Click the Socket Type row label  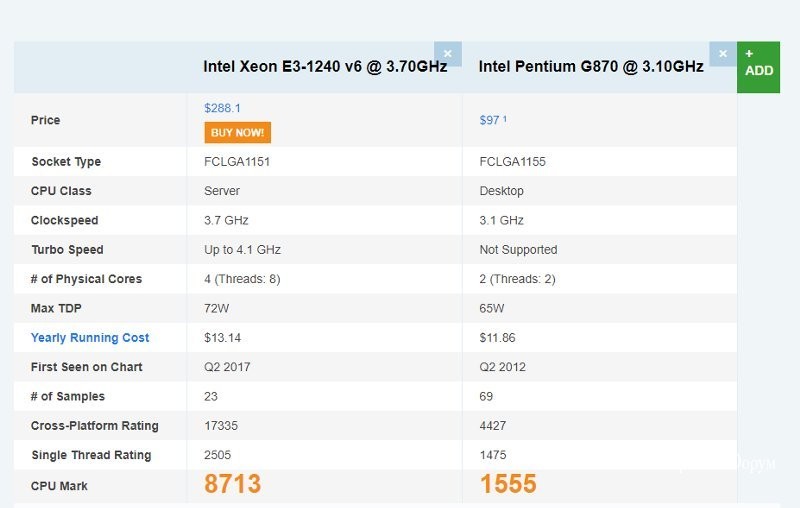(x=66, y=162)
